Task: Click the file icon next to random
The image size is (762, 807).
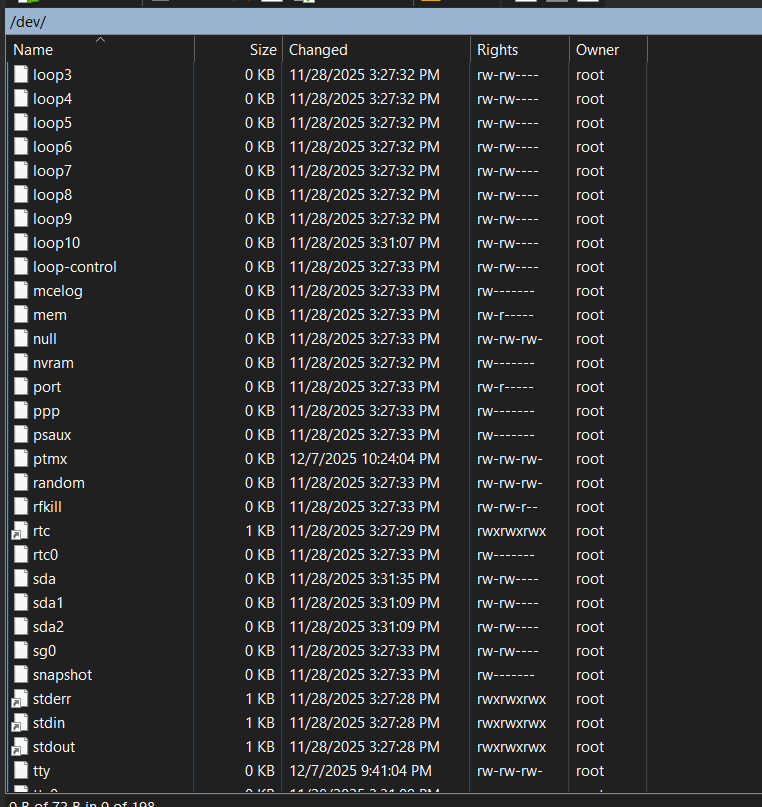Action: [21, 483]
